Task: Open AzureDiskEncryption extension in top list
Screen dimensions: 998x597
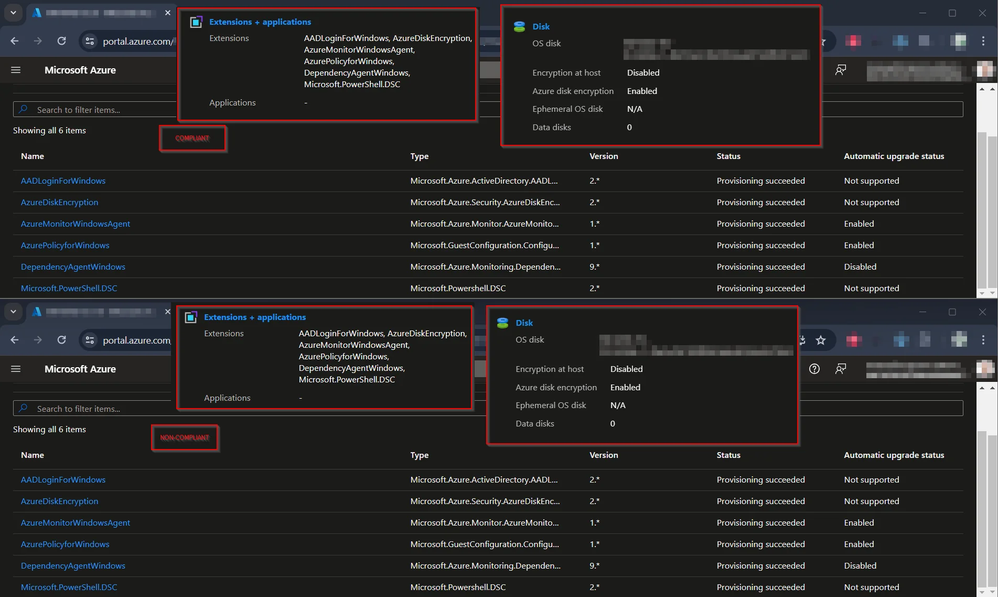Action: pos(59,202)
